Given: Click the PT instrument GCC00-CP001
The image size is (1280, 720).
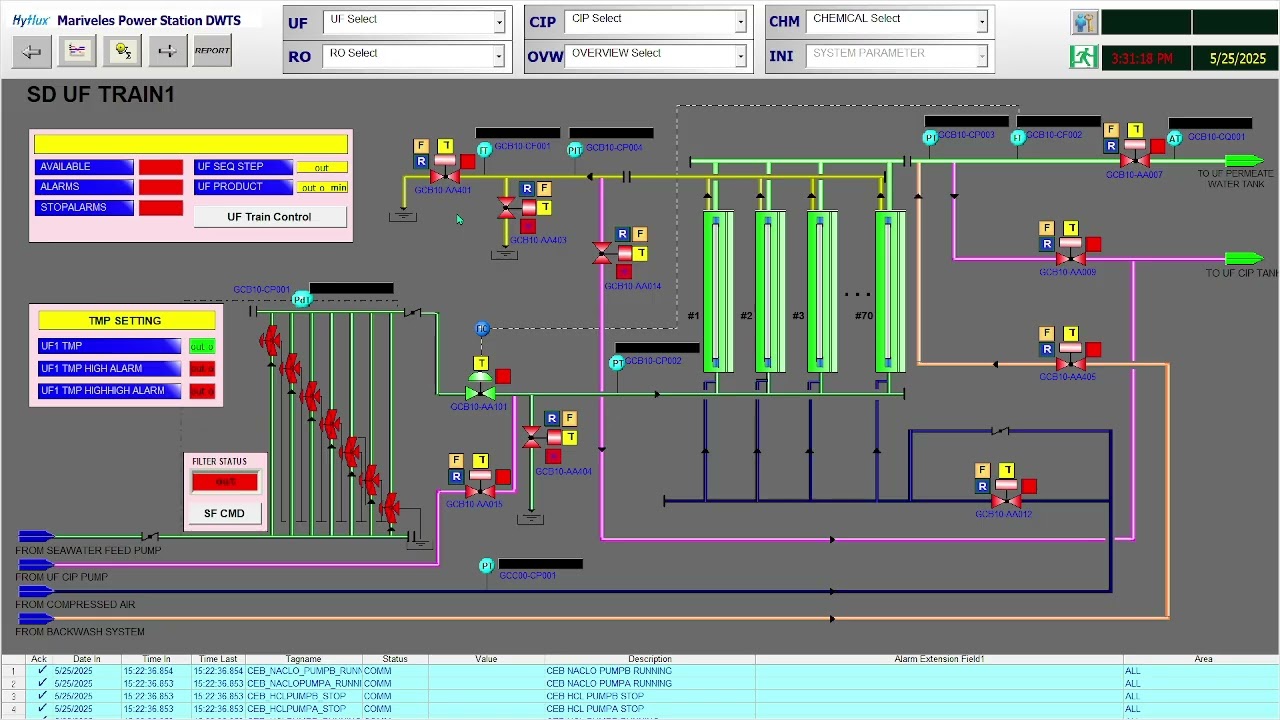Looking at the screenshot, I should pyautogui.click(x=486, y=566).
